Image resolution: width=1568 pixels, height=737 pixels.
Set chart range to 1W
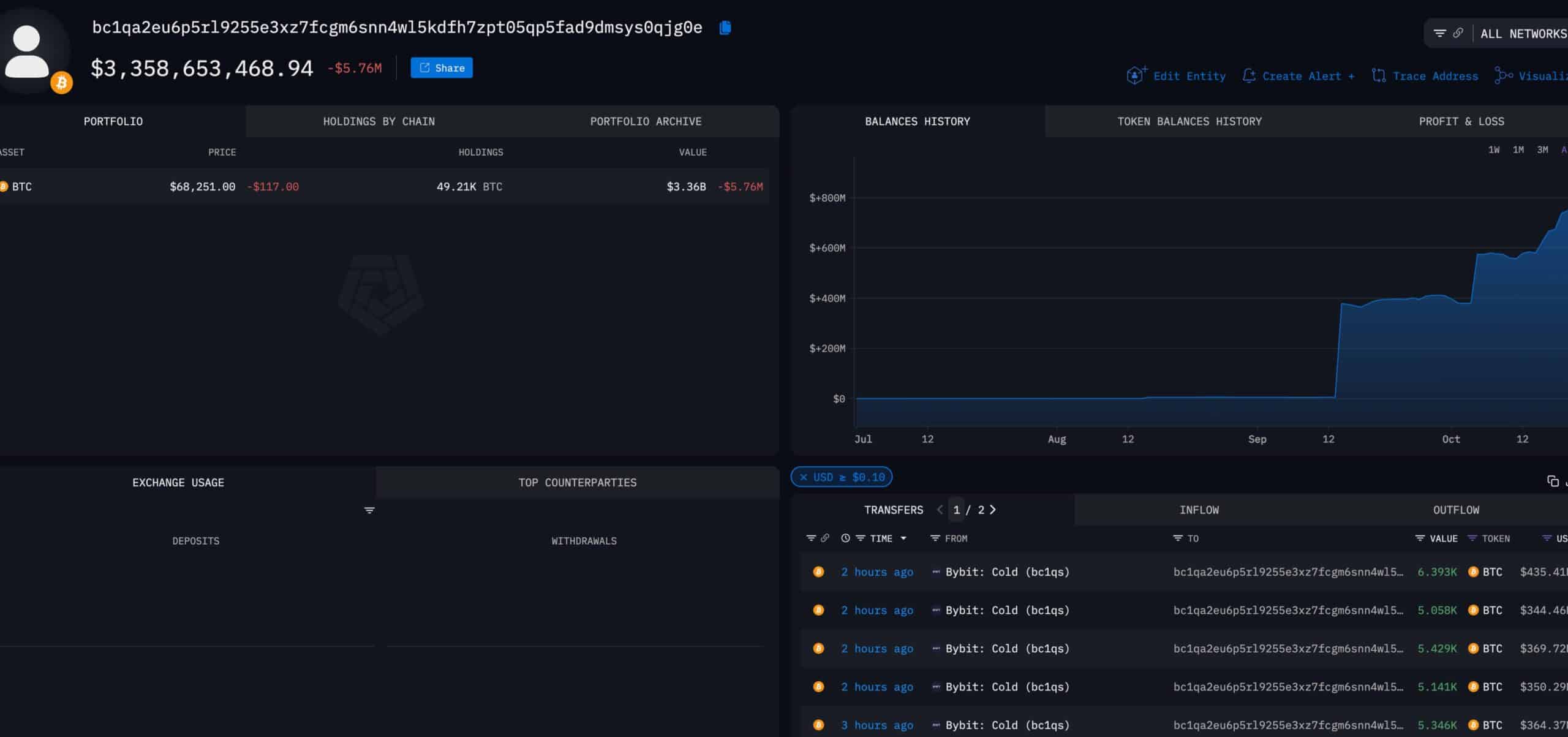1494,149
